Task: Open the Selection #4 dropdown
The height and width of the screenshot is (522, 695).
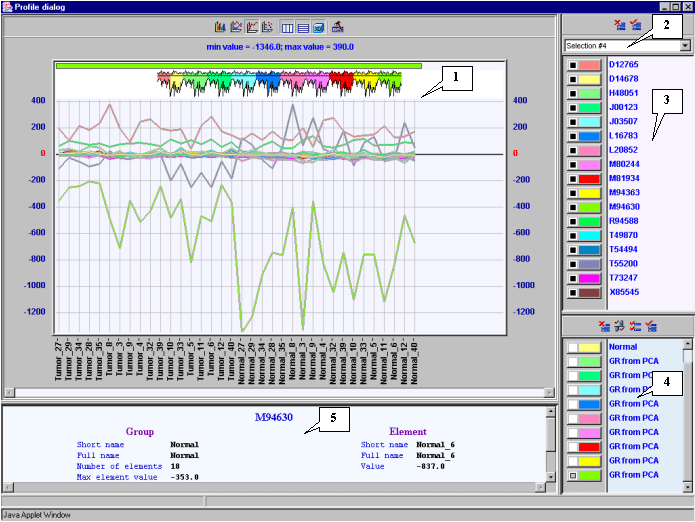Action: point(684,46)
